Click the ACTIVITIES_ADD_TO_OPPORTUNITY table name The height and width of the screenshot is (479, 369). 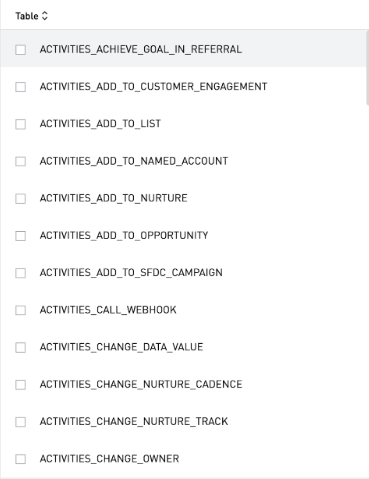124,235
